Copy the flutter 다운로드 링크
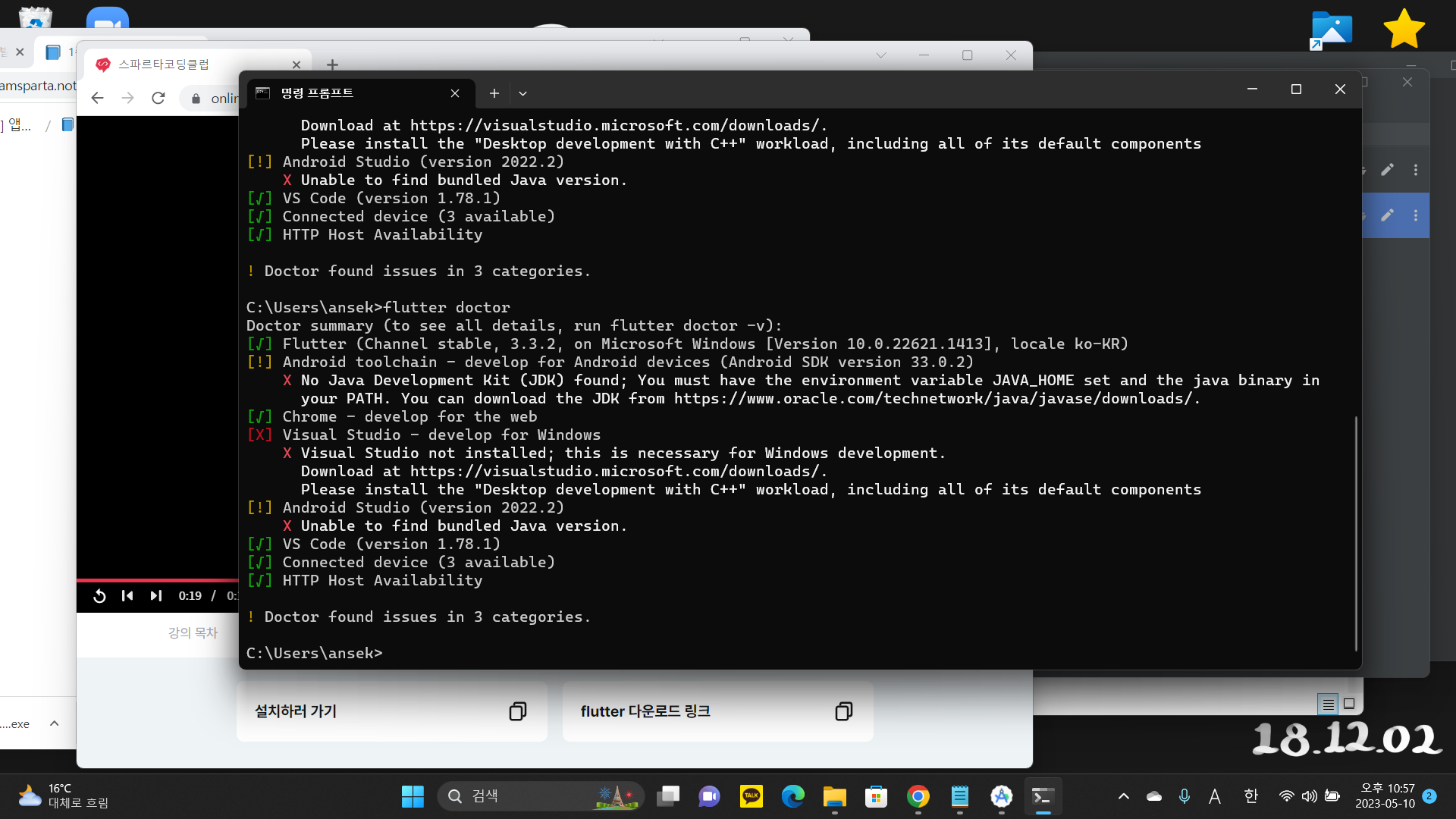This screenshot has width=1456, height=819. [x=844, y=711]
